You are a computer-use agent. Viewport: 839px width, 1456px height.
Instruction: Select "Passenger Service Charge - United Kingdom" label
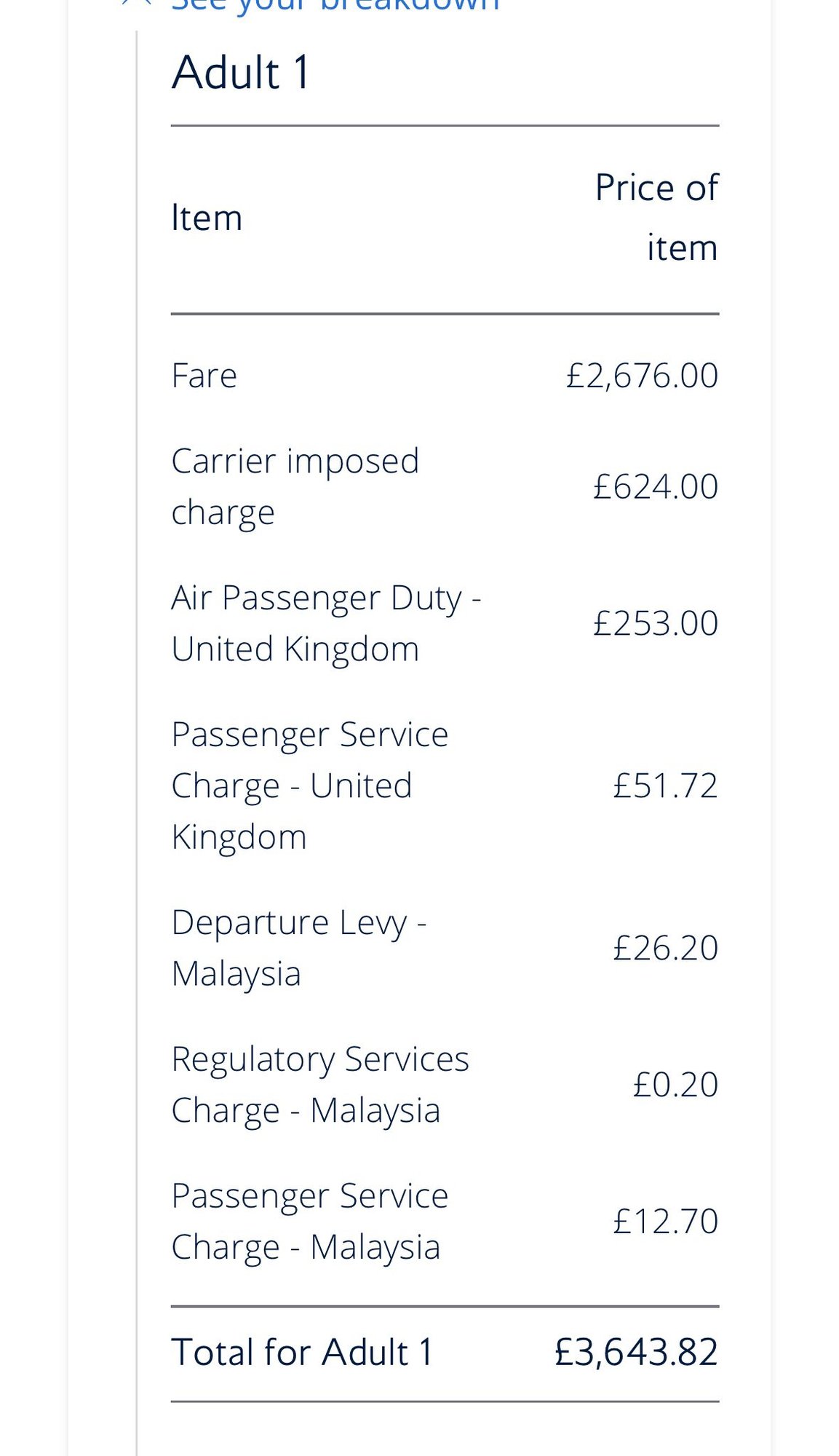point(309,786)
